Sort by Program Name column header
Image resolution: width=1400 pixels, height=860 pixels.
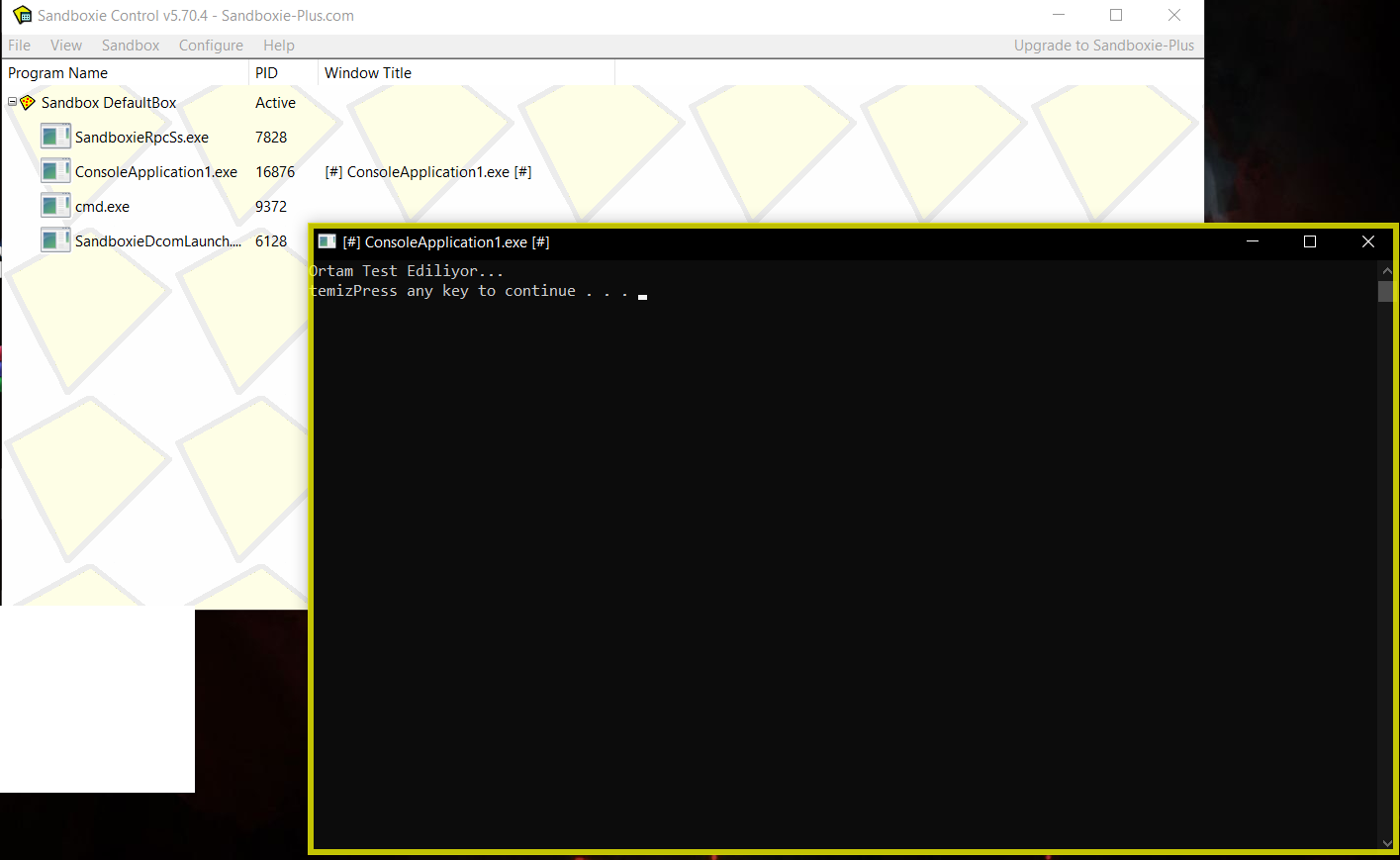click(x=125, y=73)
